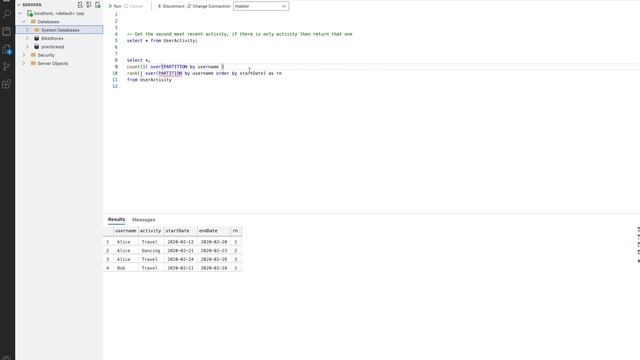The image size is (640, 360).
Task: Open the Notebooks view in activity bar
Action: coord(7,31)
